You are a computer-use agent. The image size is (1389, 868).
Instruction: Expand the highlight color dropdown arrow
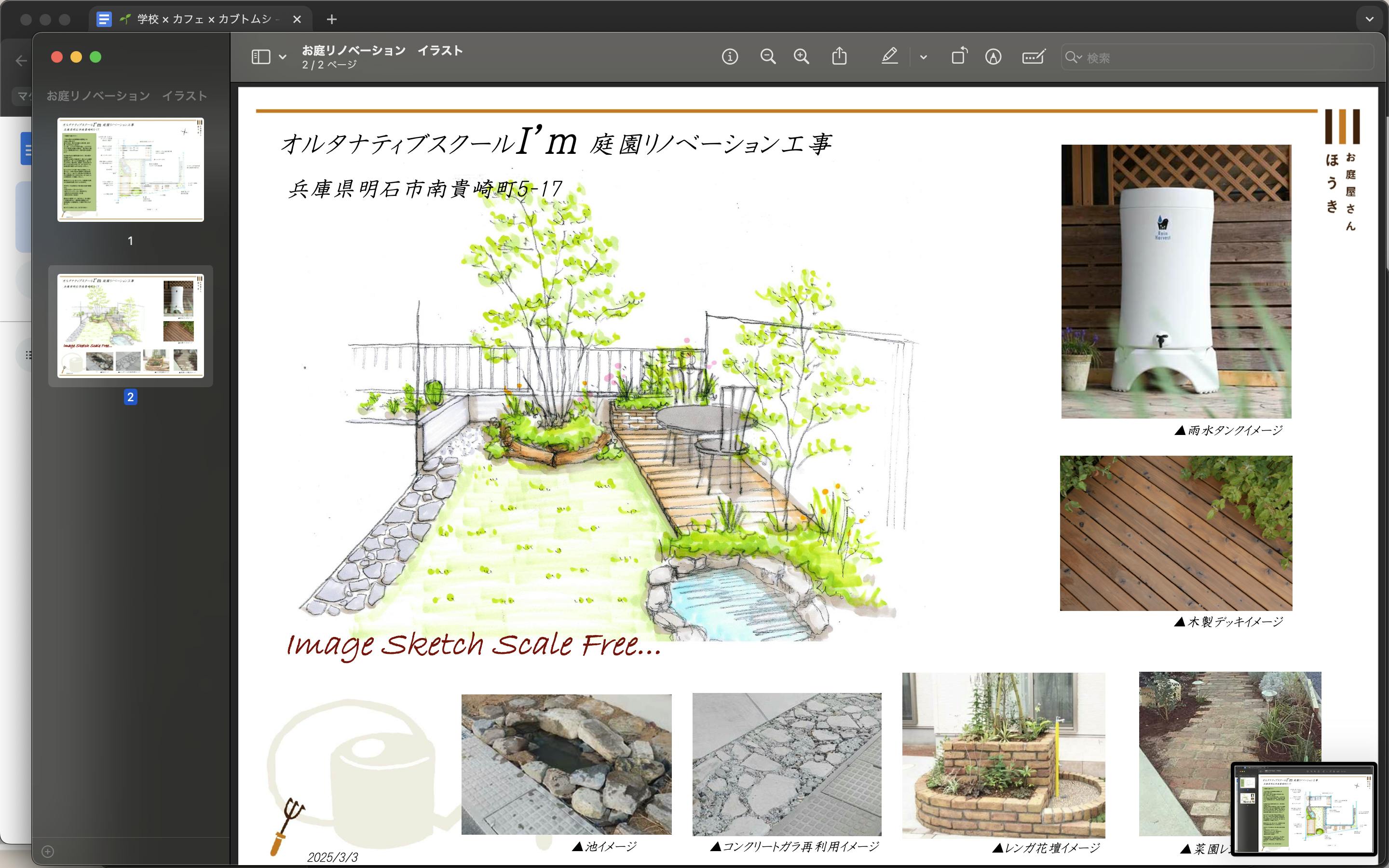click(923, 57)
